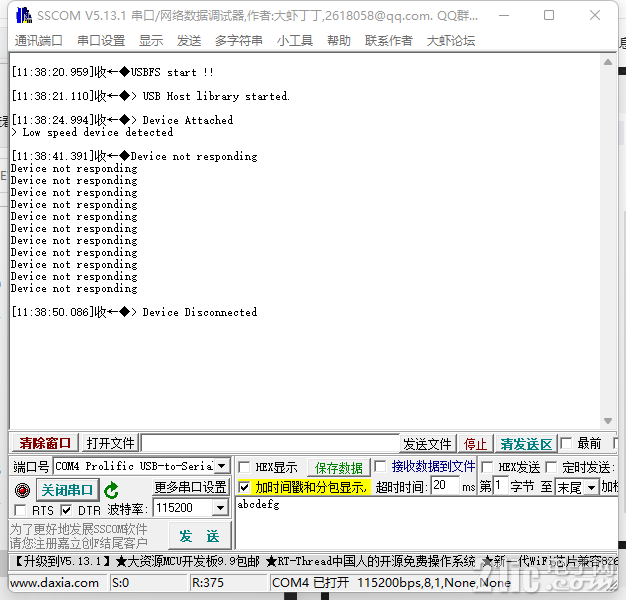Open the 帮助 menu
Screen dimensions: 626x600
[339, 41]
